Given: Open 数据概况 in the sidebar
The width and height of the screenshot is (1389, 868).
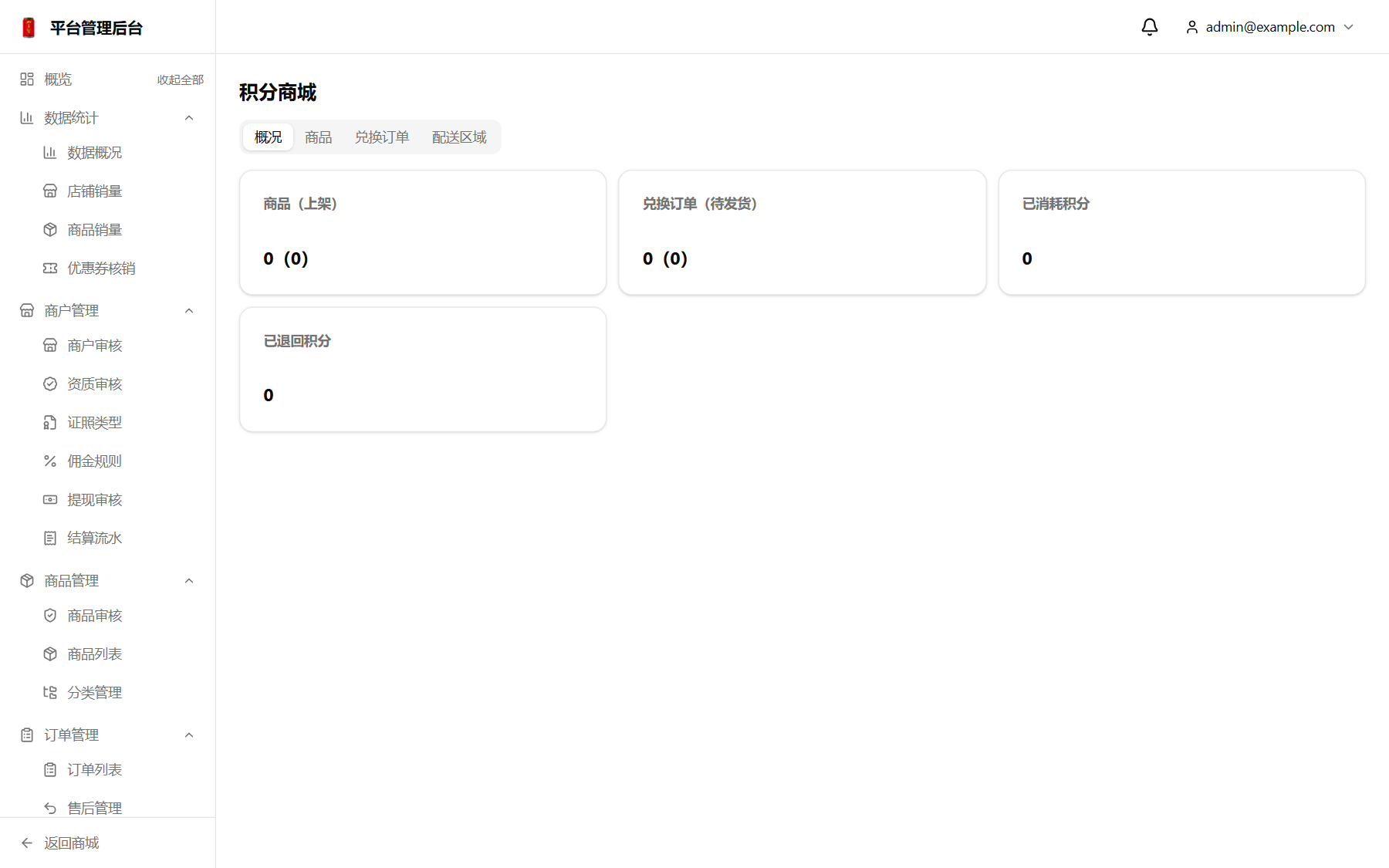Looking at the screenshot, I should 94,152.
